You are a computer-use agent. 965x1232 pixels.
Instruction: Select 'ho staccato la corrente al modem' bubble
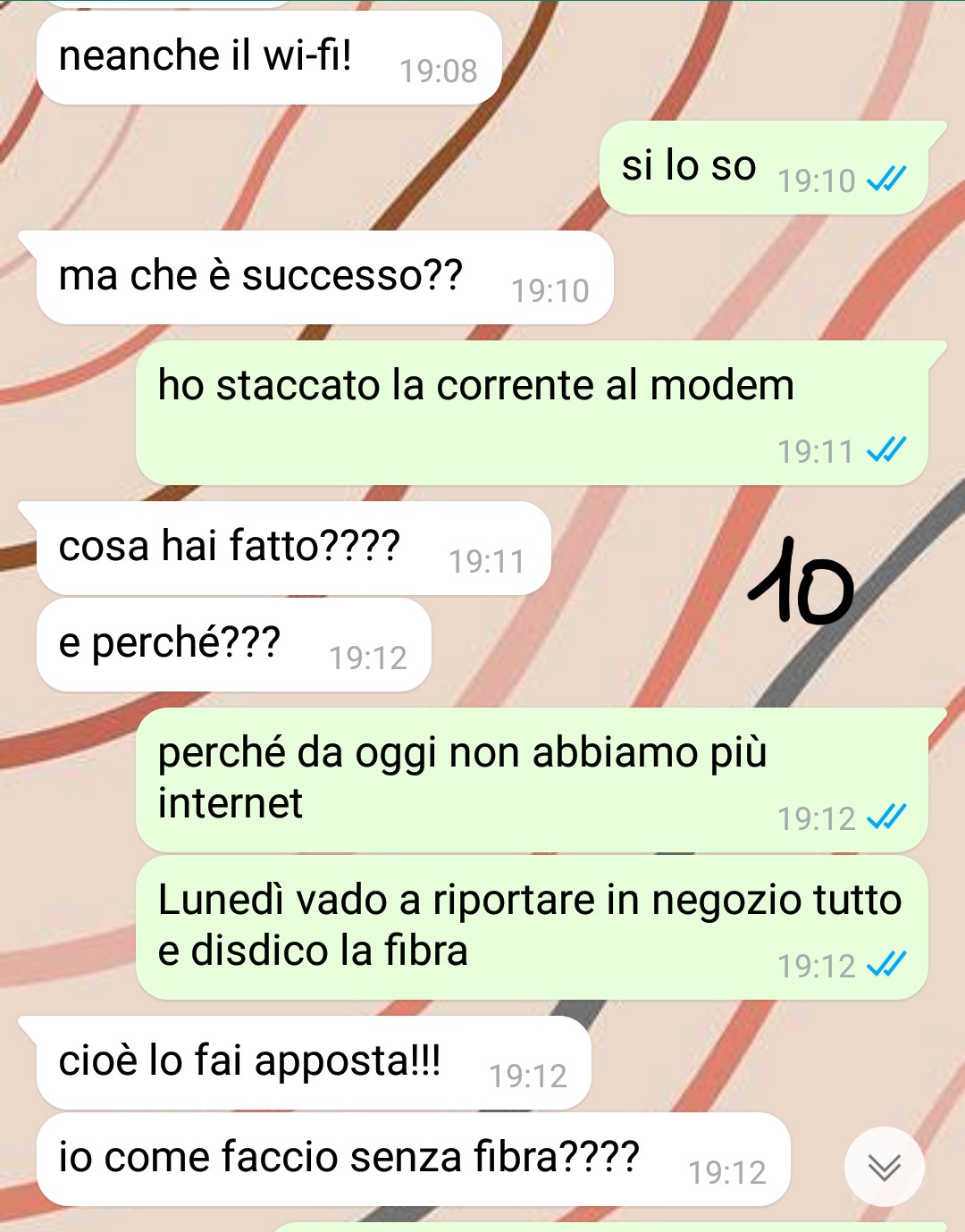point(532,413)
